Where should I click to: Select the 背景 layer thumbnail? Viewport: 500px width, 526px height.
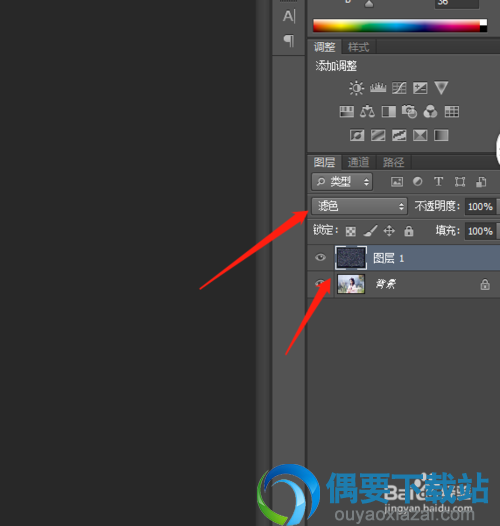pos(351,284)
